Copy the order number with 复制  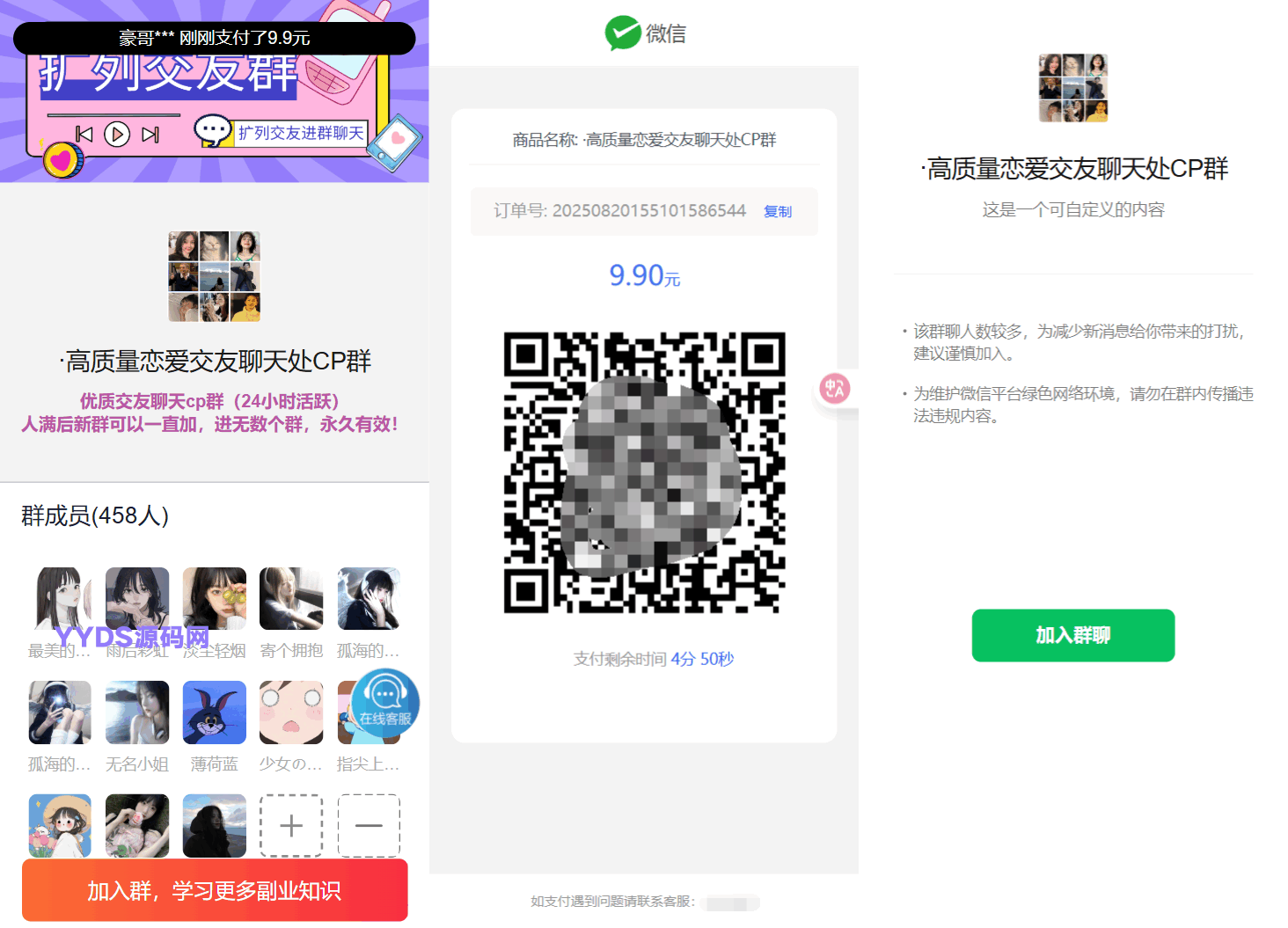[x=778, y=211]
